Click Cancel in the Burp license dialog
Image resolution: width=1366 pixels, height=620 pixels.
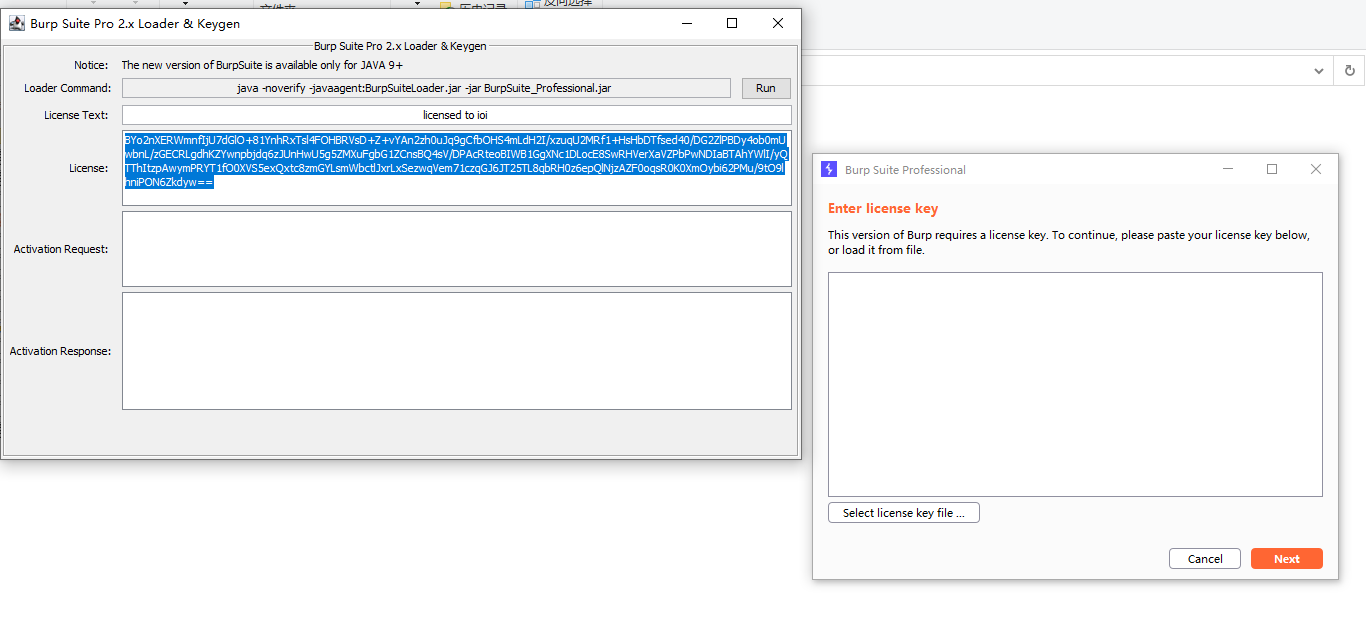click(x=1205, y=559)
